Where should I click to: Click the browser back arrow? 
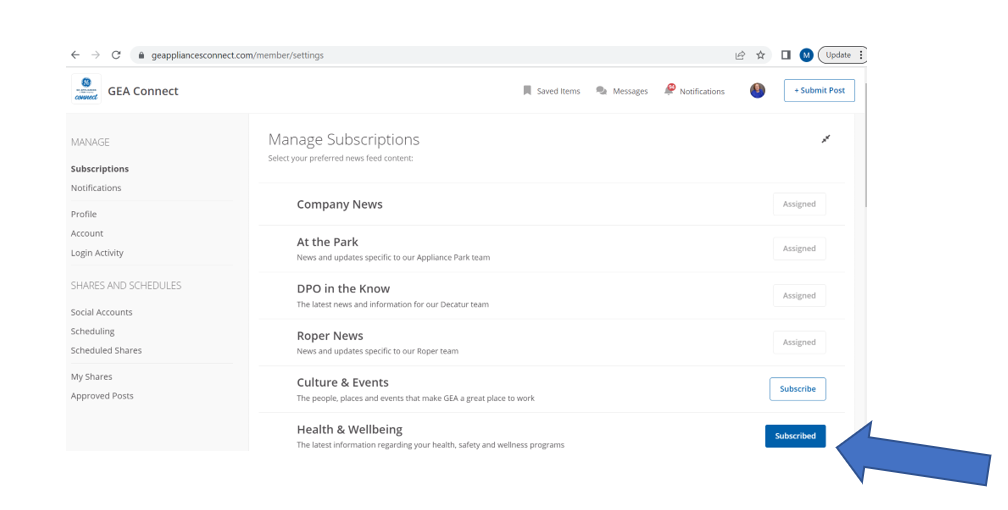(75, 55)
